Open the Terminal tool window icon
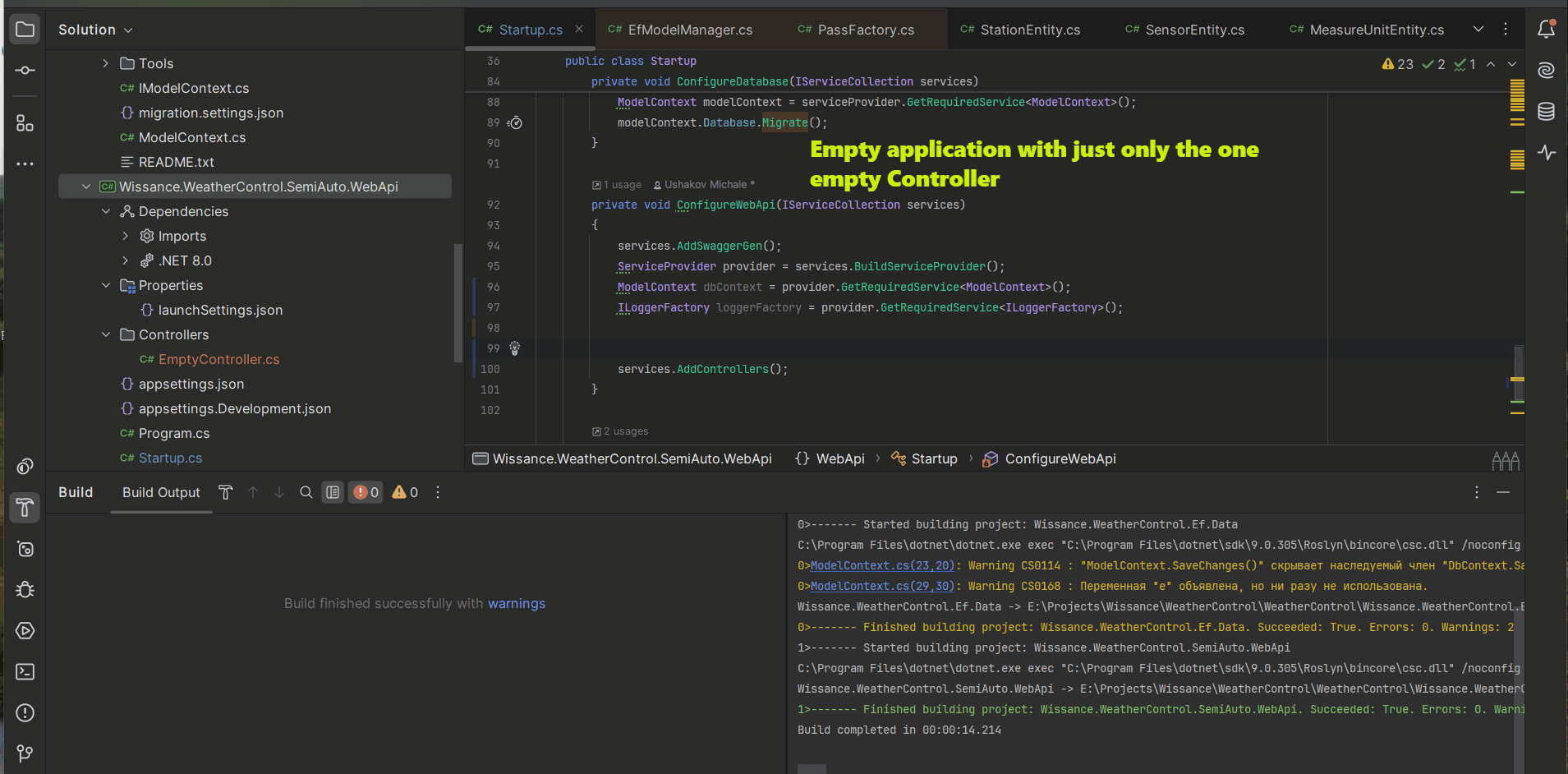 click(25, 672)
